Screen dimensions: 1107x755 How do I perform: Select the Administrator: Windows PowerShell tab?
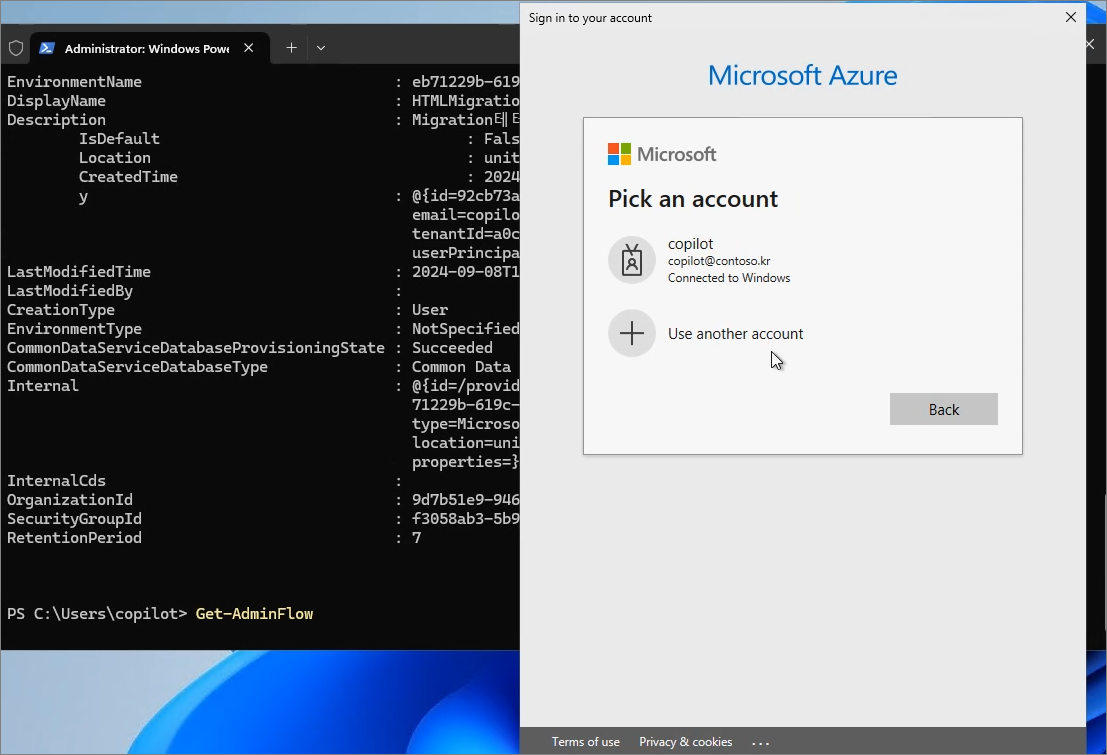pos(150,48)
